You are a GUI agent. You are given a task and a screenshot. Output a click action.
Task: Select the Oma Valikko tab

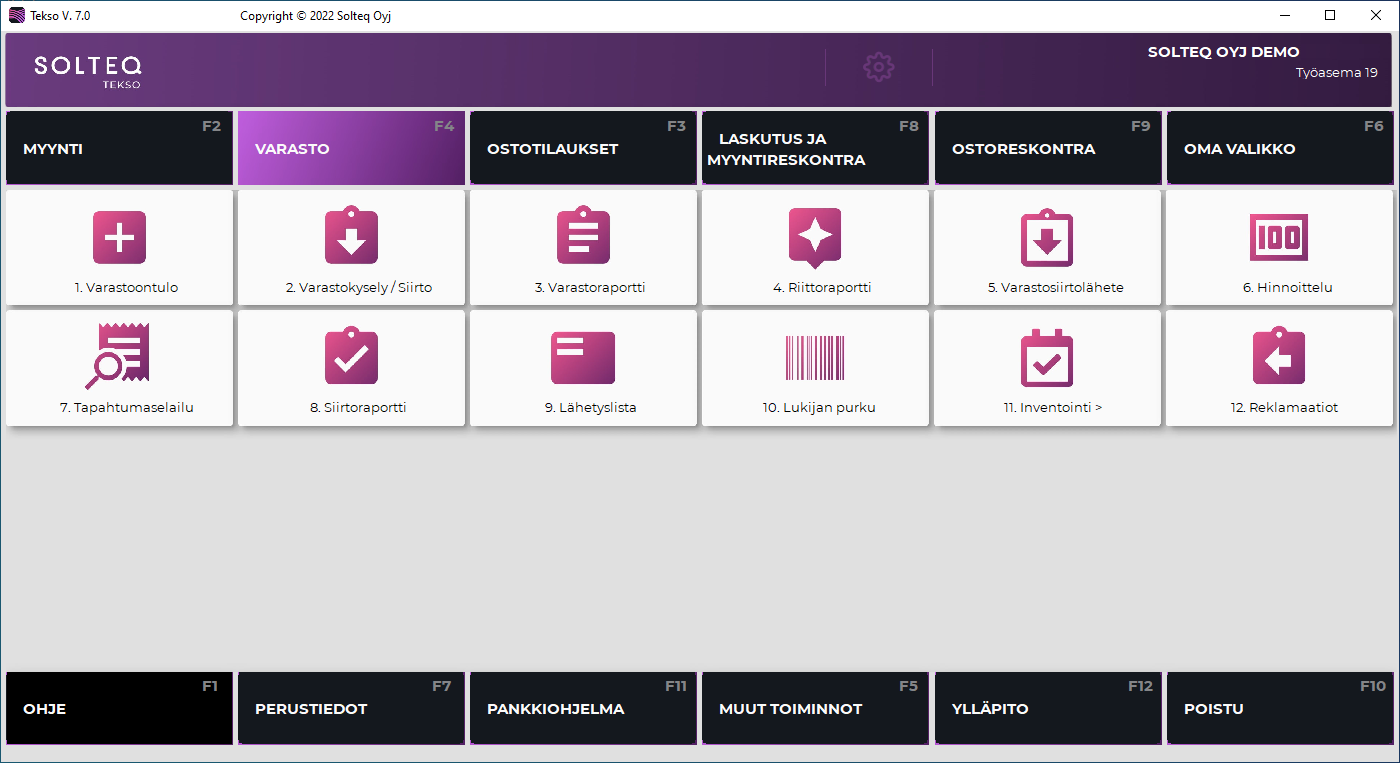pos(1279,148)
